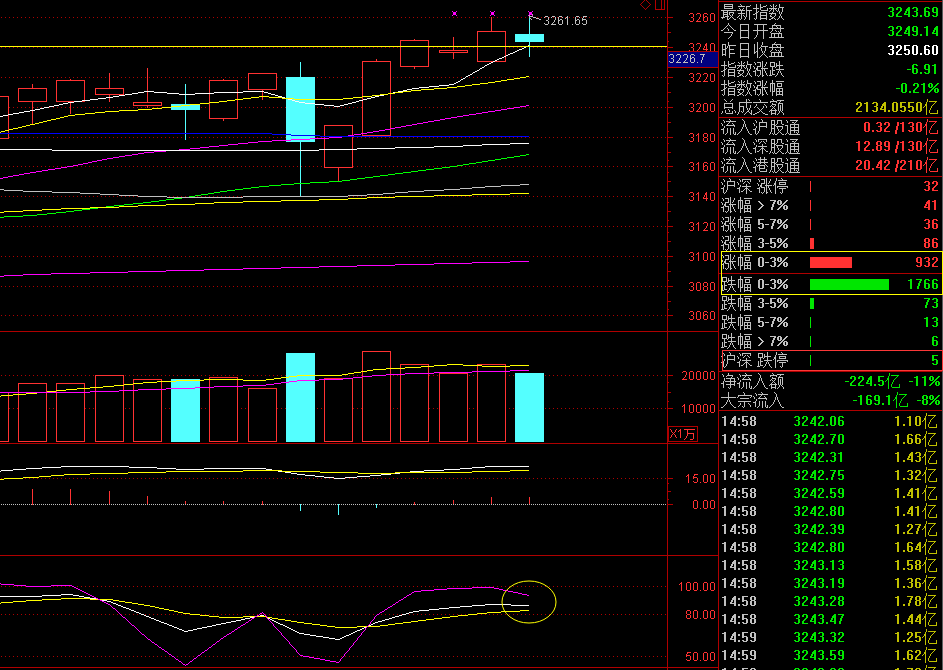Select the large cyan candlestick in the price chart

300,108
